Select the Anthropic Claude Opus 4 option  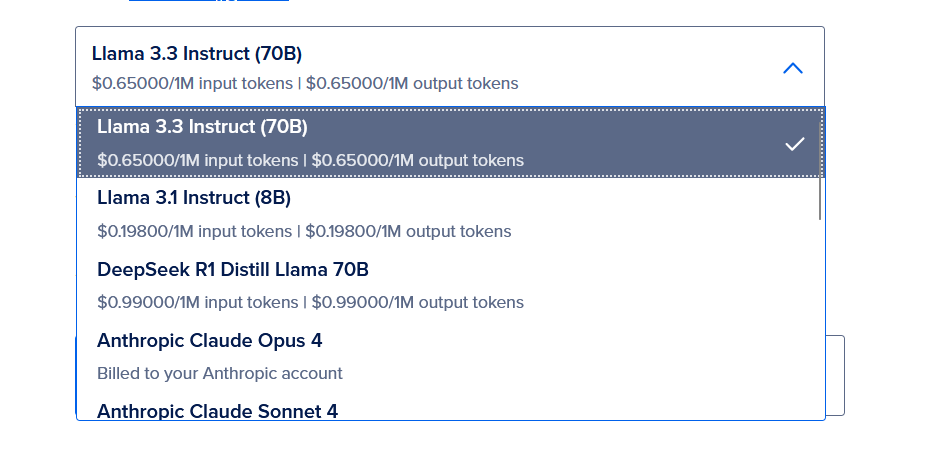pos(209,340)
